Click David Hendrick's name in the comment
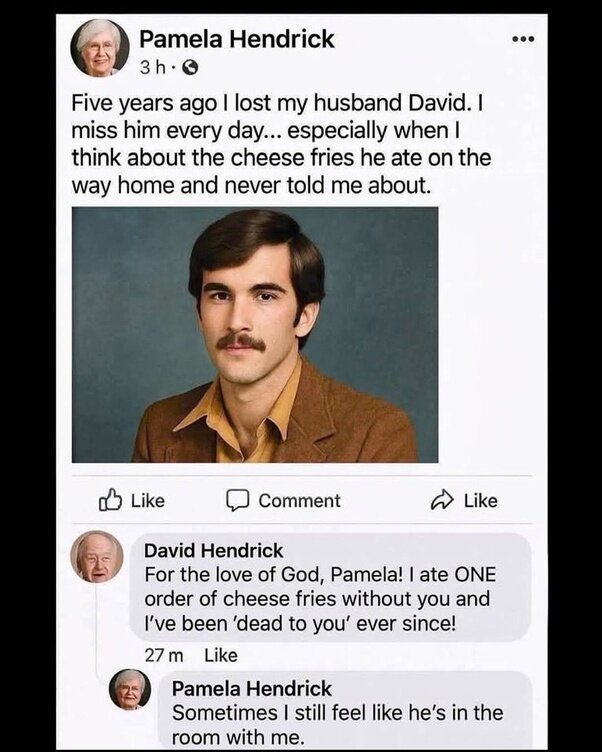The width and height of the screenshot is (602, 752). 213,550
